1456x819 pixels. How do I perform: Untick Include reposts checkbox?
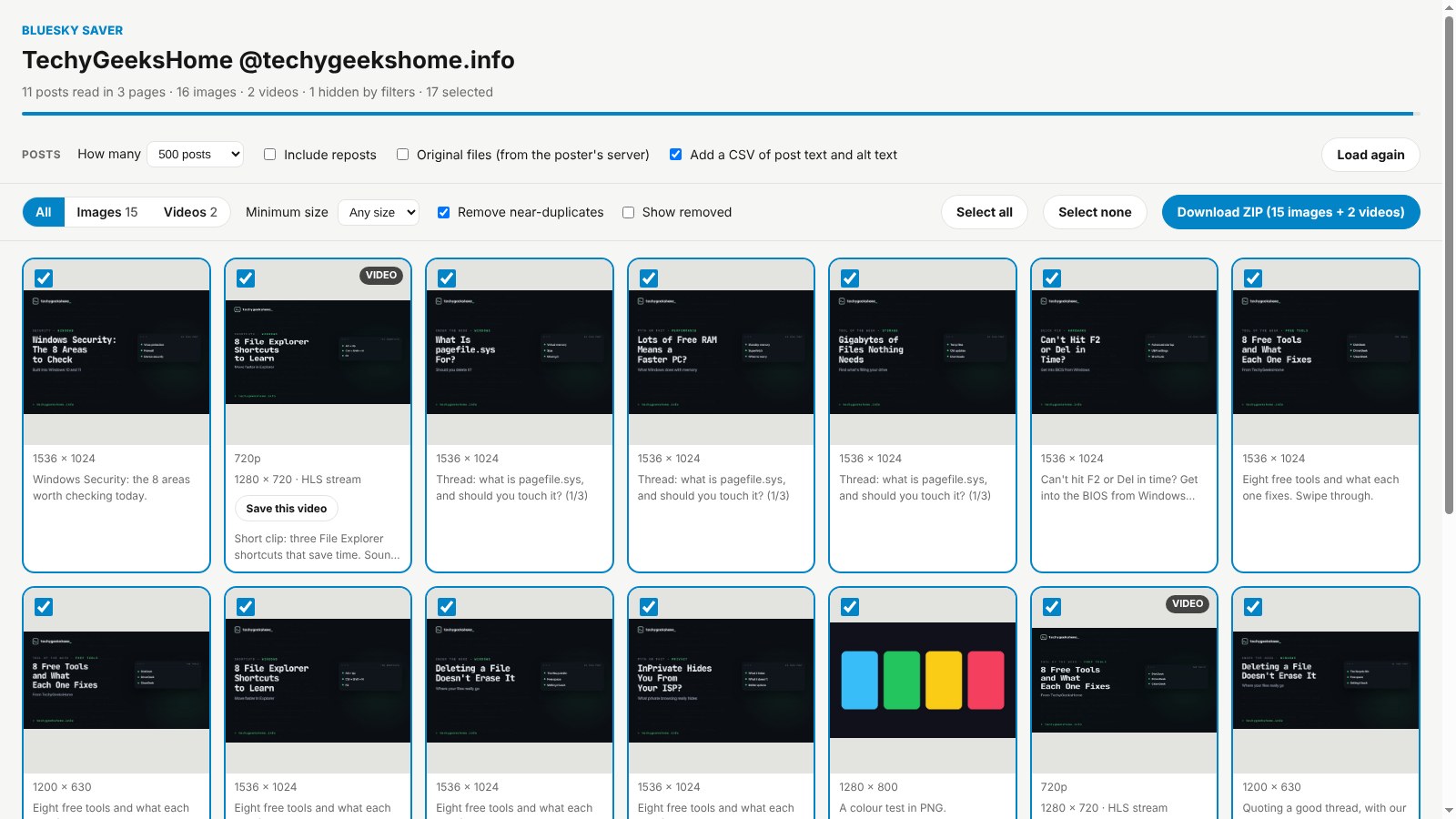coord(269,155)
